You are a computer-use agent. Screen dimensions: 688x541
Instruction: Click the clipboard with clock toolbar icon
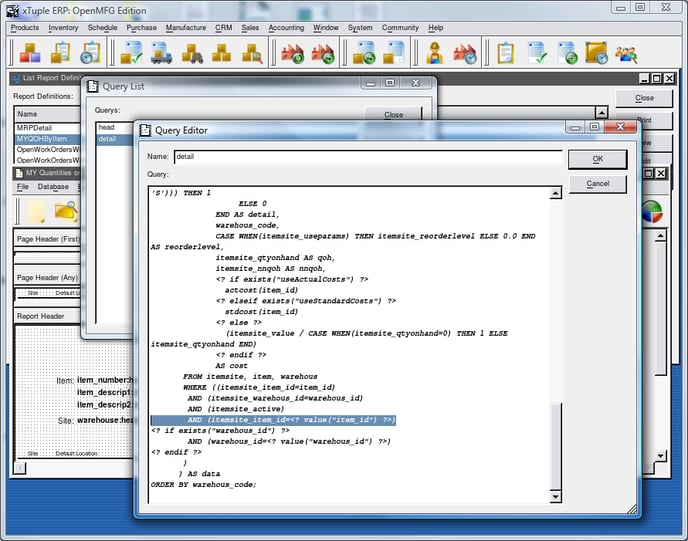click(91, 52)
